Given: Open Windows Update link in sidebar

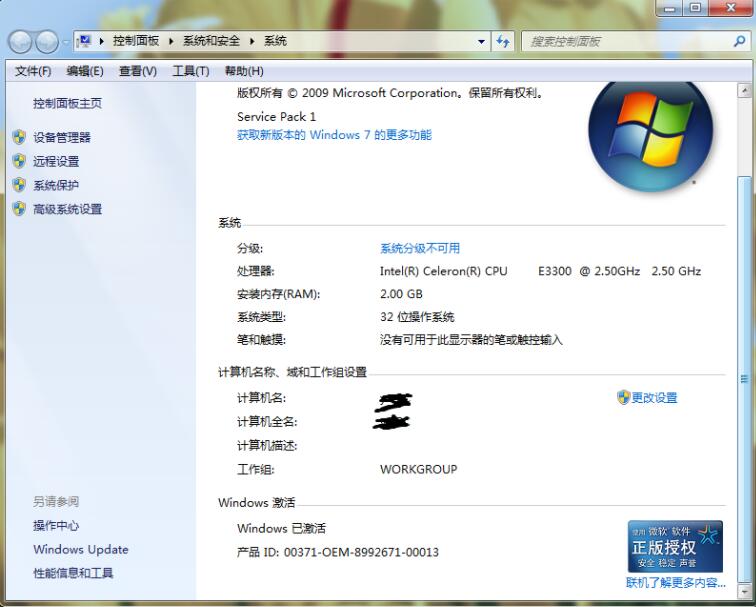Looking at the screenshot, I should click(x=81, y=550).
